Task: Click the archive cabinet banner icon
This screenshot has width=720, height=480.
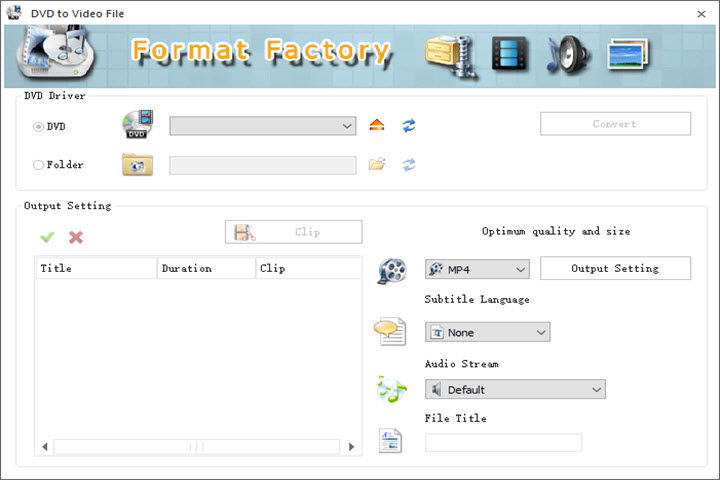Action: pos(451,55)
